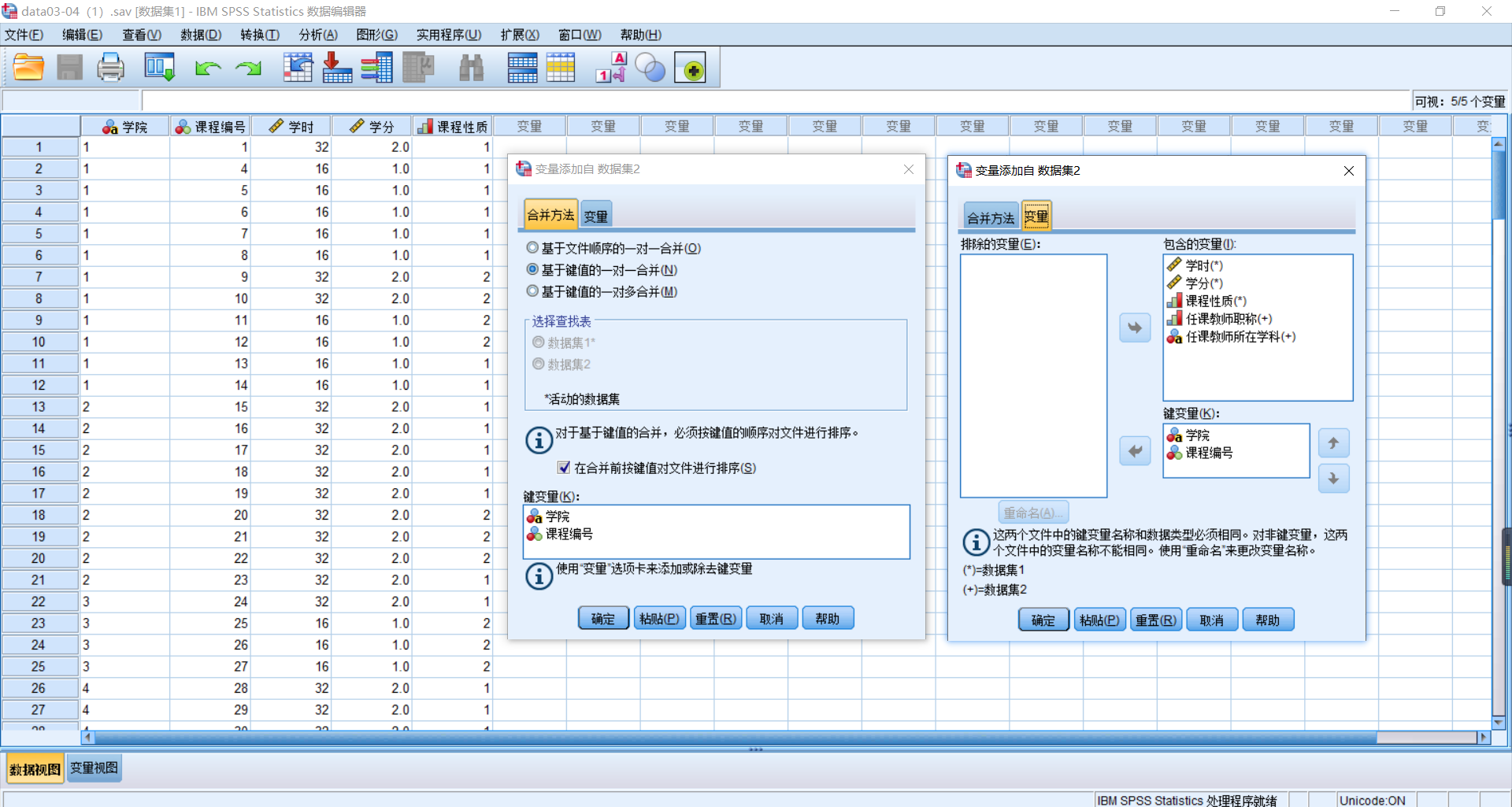Click the Redo arrow icon
Image resolution: width=1512 pixels, height=807 pixels.
coord(249,68)
